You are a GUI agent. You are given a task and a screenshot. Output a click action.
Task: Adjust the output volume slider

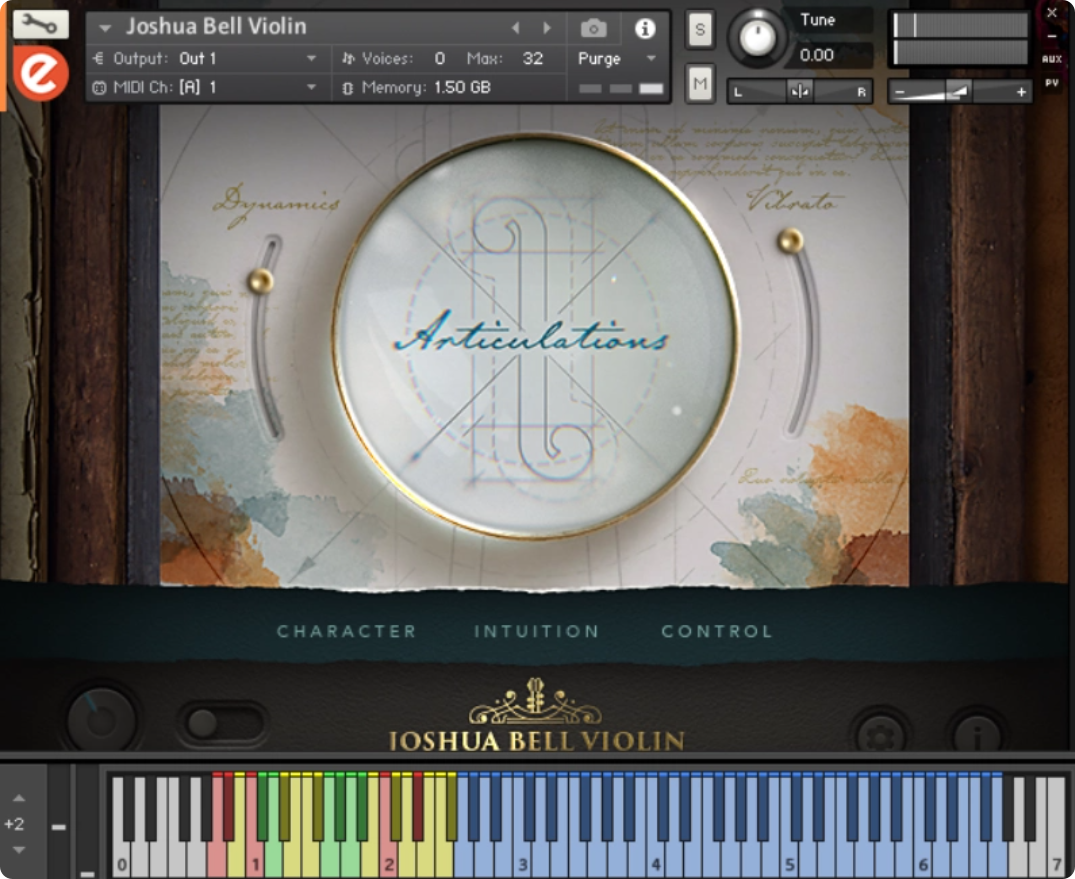click(x=960, y=91)
